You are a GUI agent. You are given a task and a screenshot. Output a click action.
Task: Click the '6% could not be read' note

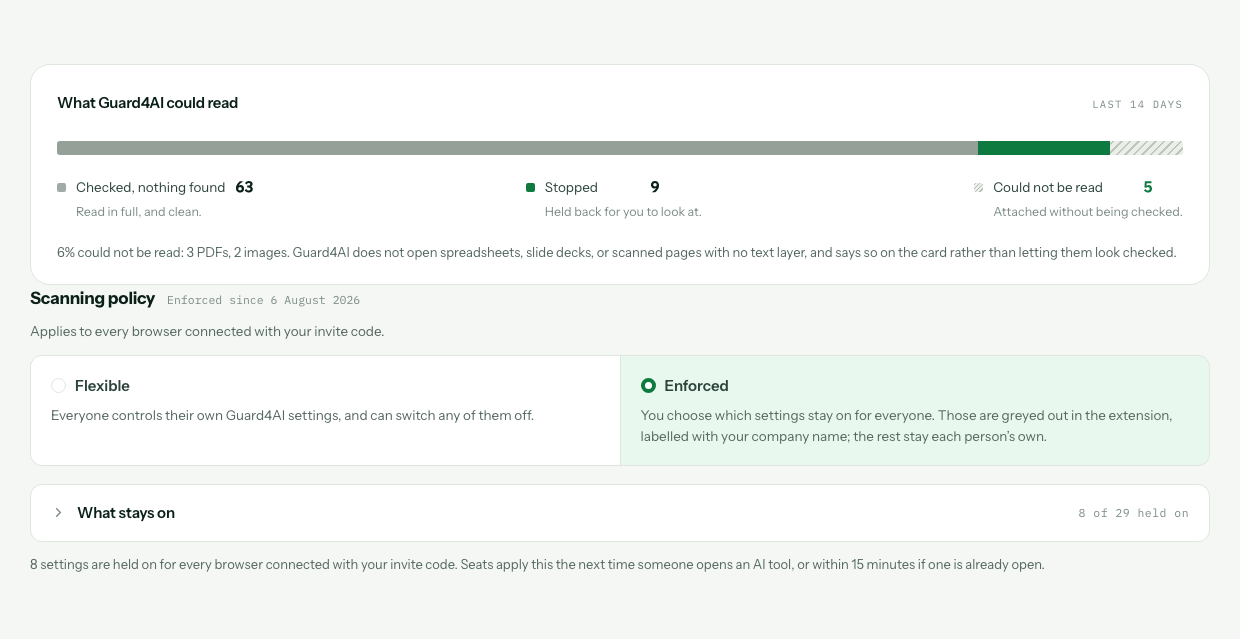[617, 253]
